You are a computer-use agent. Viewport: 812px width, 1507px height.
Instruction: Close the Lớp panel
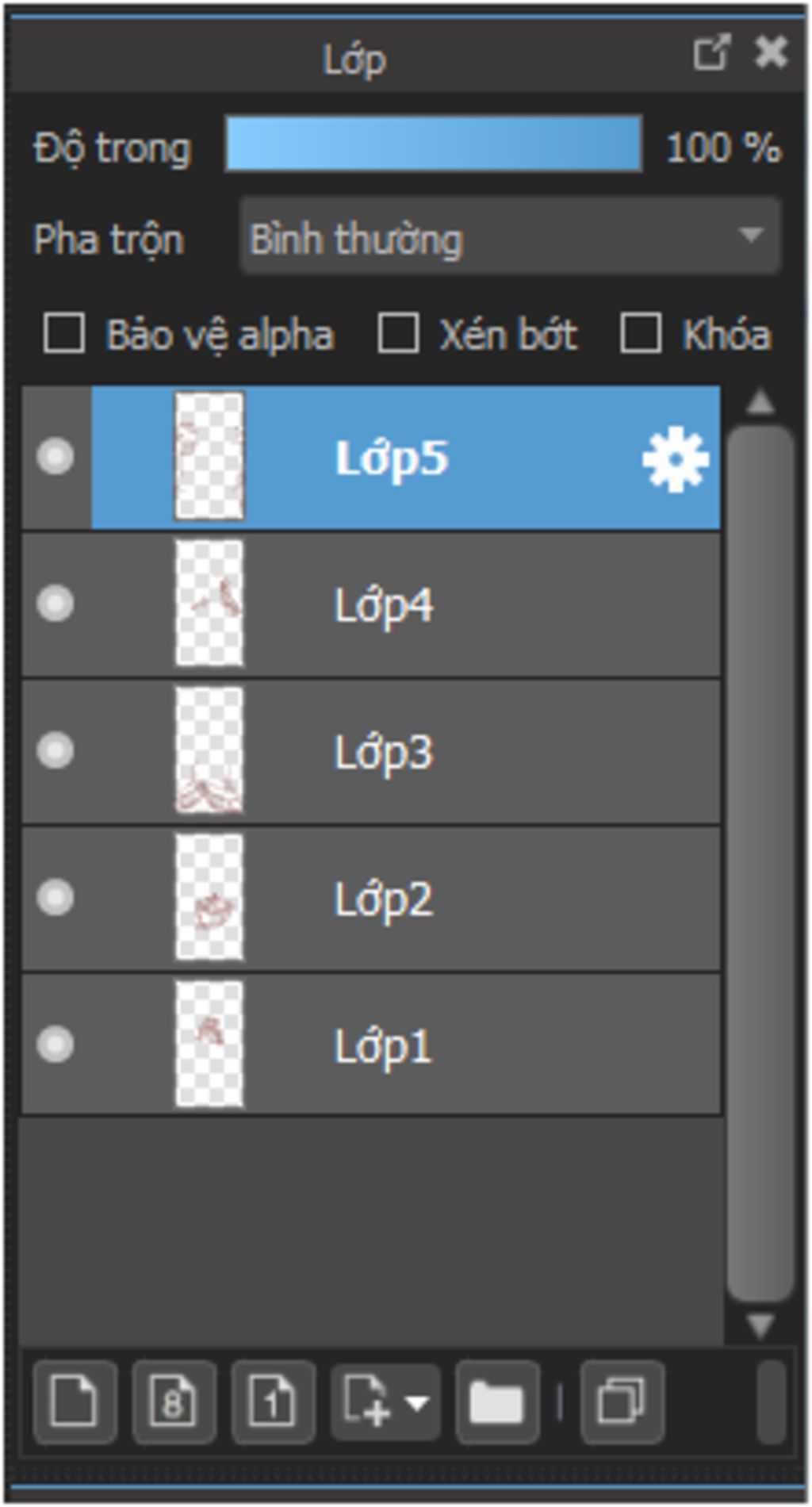click(x=771, y=54)
